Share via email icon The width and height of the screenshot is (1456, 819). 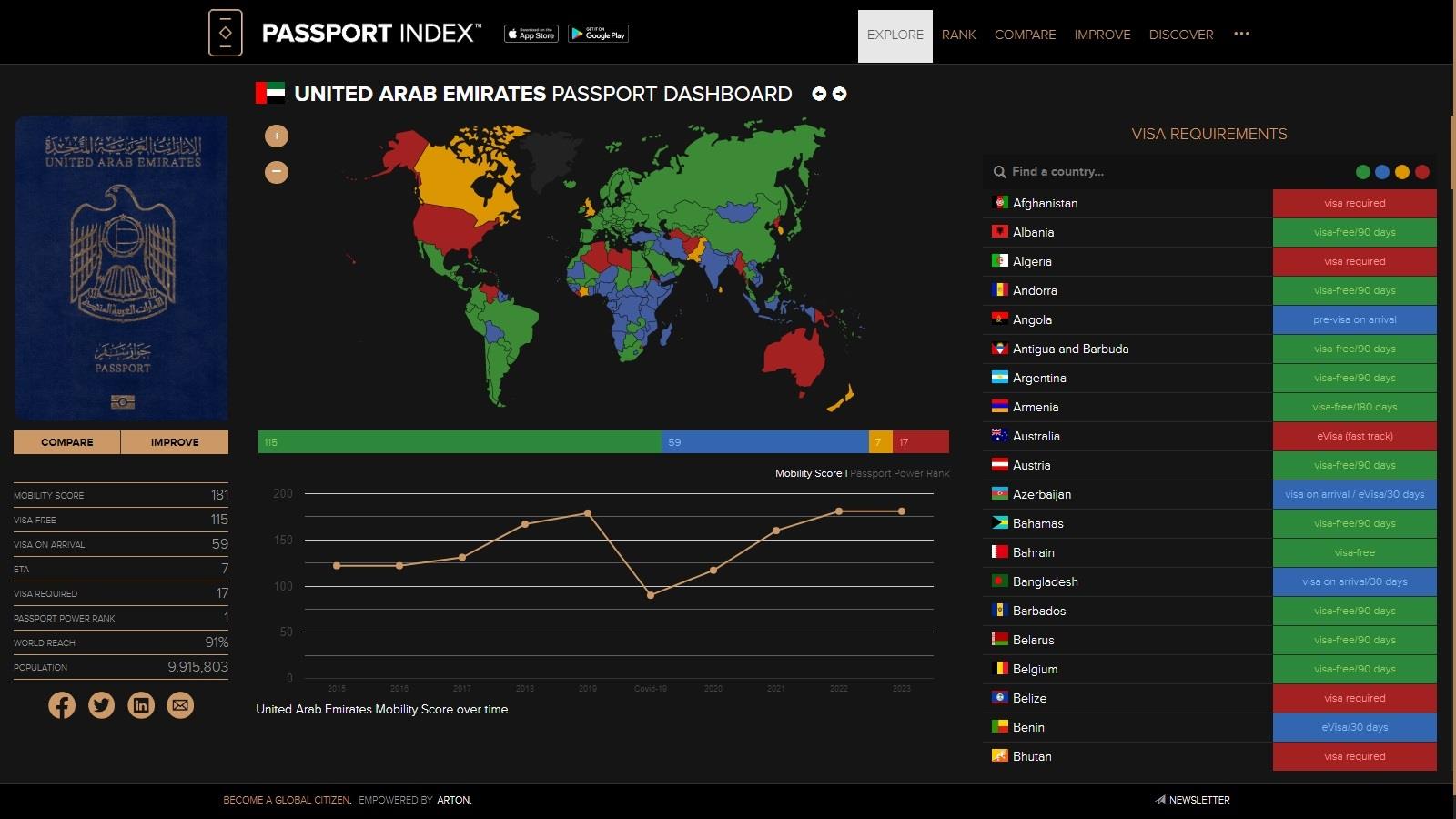180,705
